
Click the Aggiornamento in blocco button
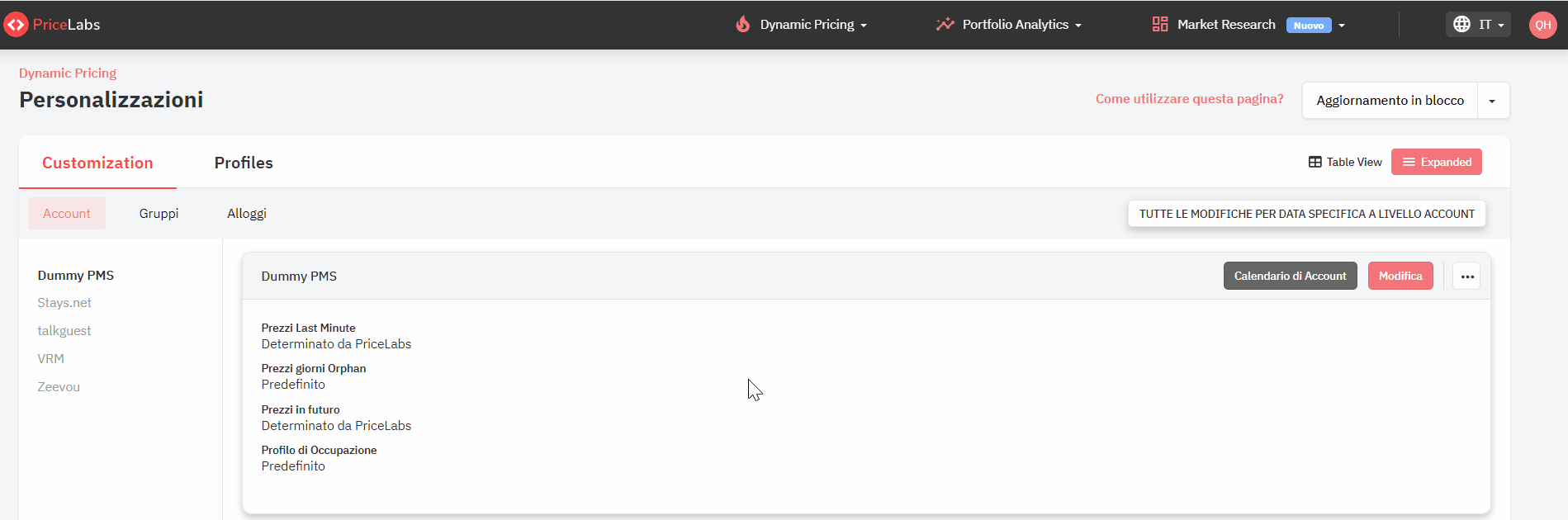1390,101
